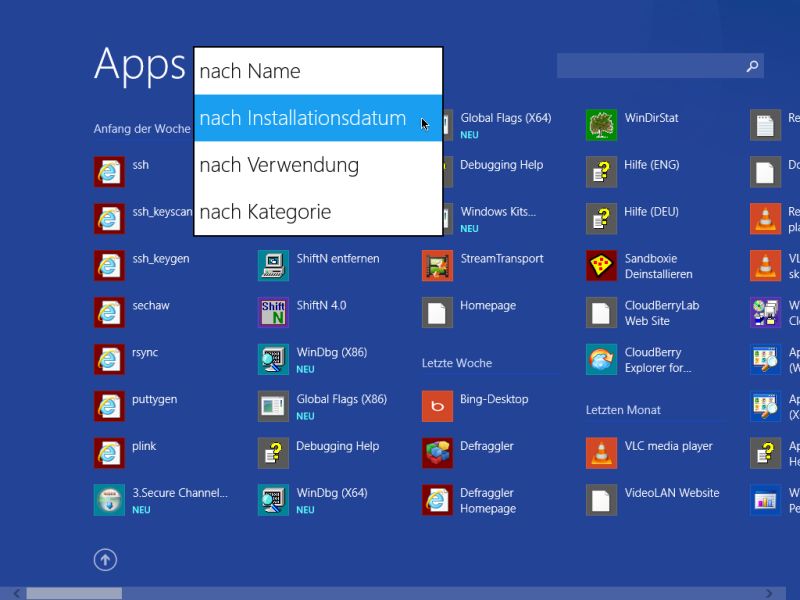Open the Hilfe (DEU) help icon
The image size is (800, 600).
coord(602,218)
